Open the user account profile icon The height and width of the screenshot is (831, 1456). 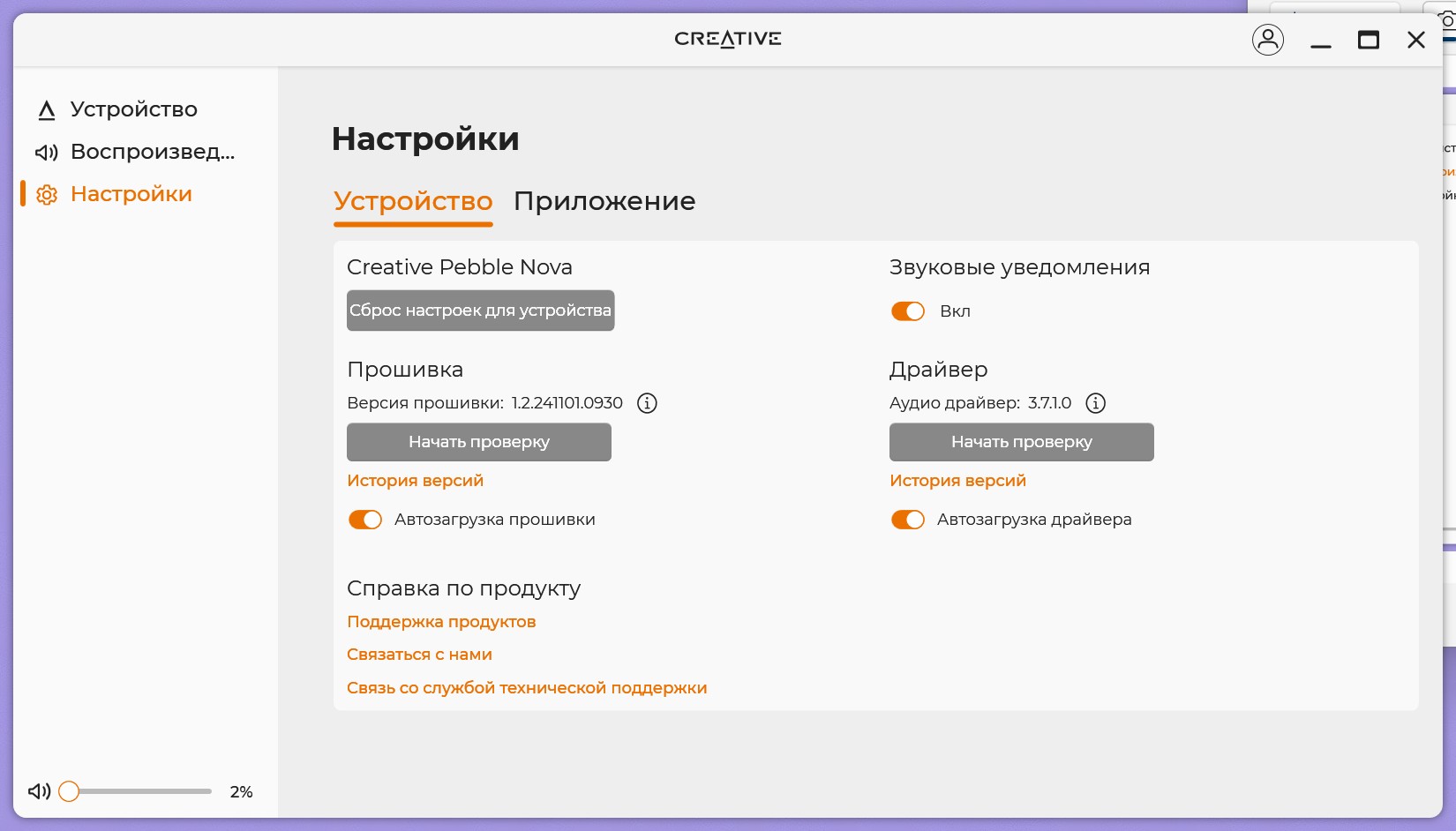[1268, 40]
